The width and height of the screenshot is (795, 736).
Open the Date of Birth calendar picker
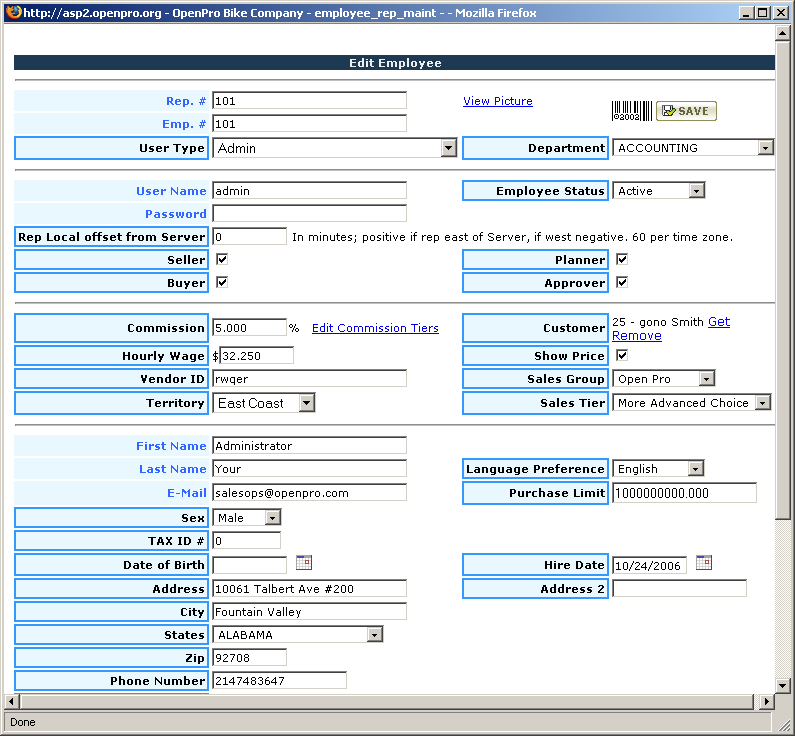304,563
